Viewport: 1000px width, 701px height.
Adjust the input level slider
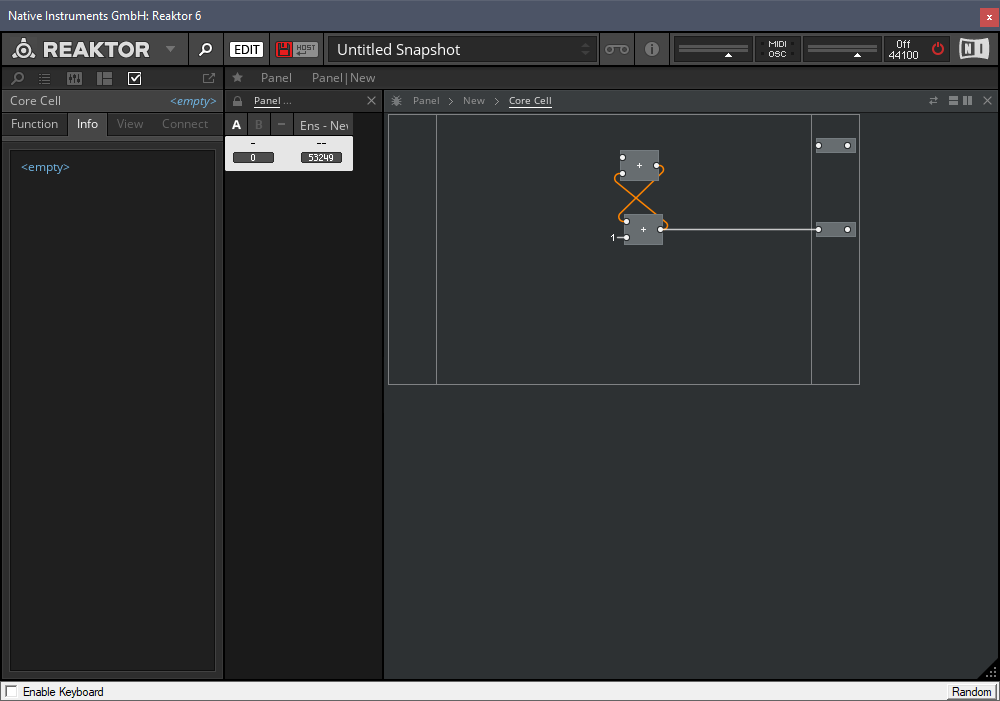click(x=713, y=49)
